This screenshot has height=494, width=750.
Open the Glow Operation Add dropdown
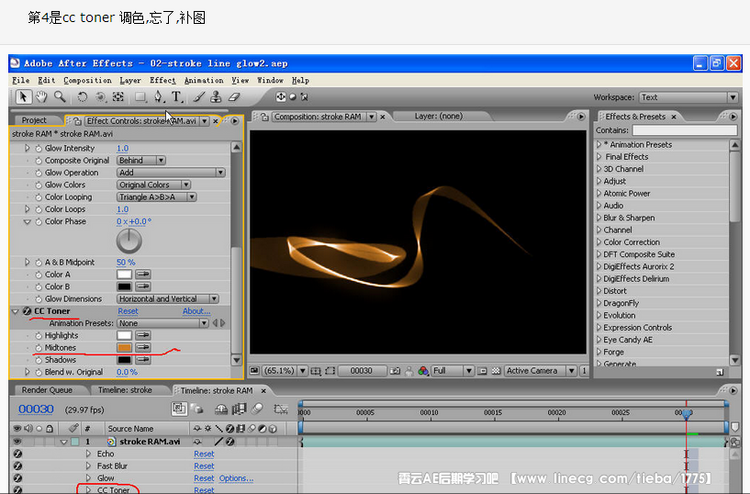(x=171, y=173)
